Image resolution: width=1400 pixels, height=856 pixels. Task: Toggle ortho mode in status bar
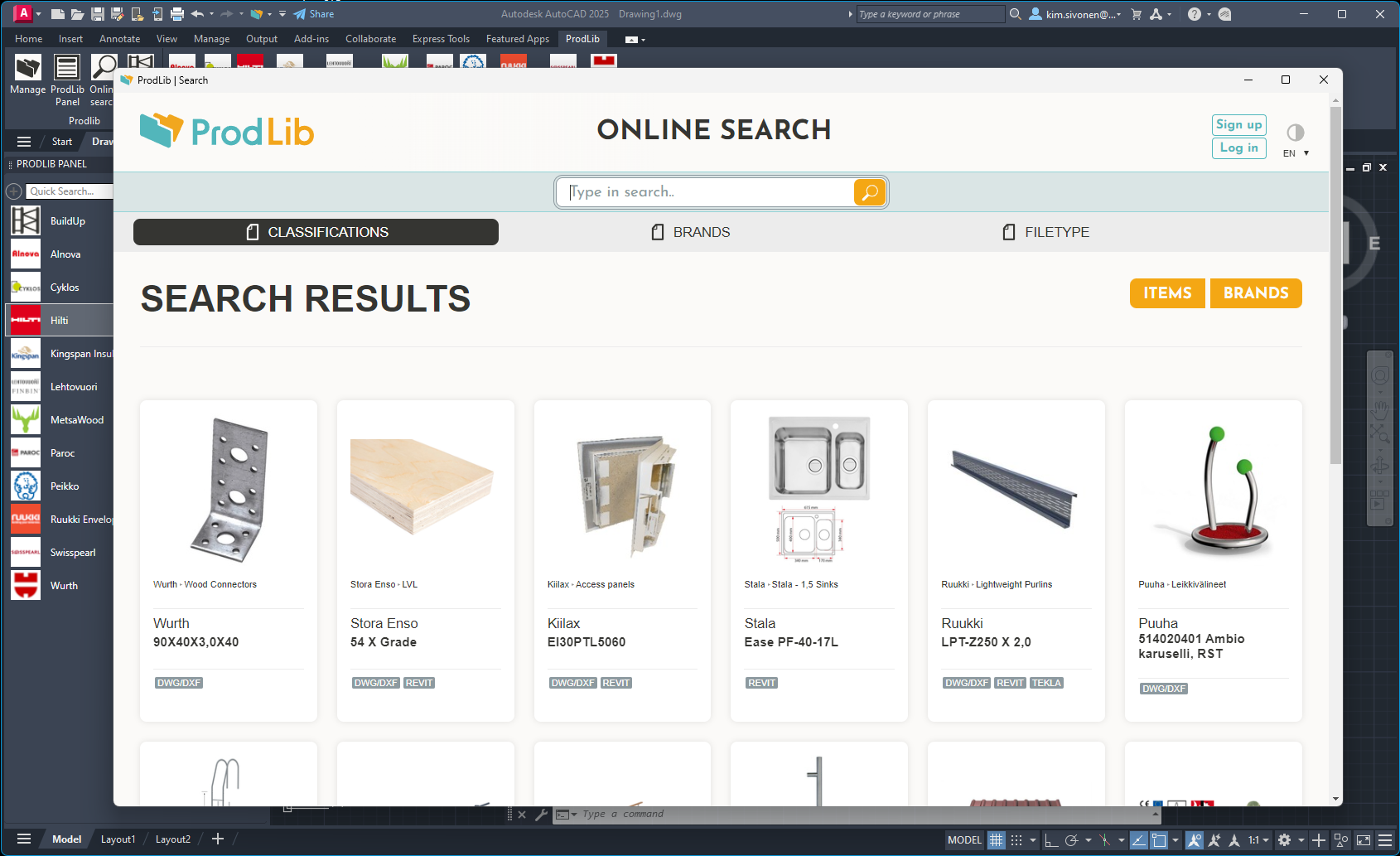(x=1050, y=840)
